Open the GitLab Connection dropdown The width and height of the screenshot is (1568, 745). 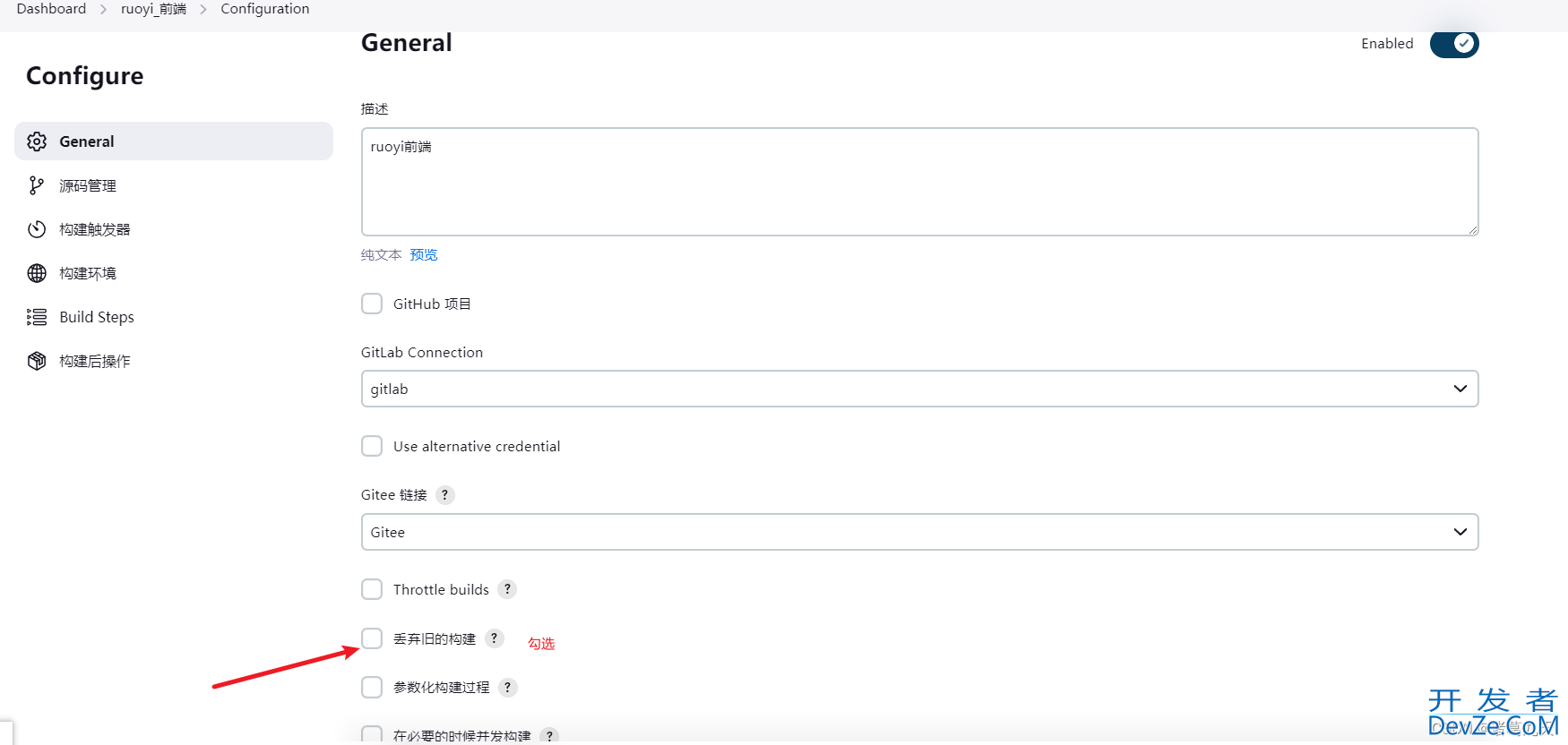(x=919, y=389)
